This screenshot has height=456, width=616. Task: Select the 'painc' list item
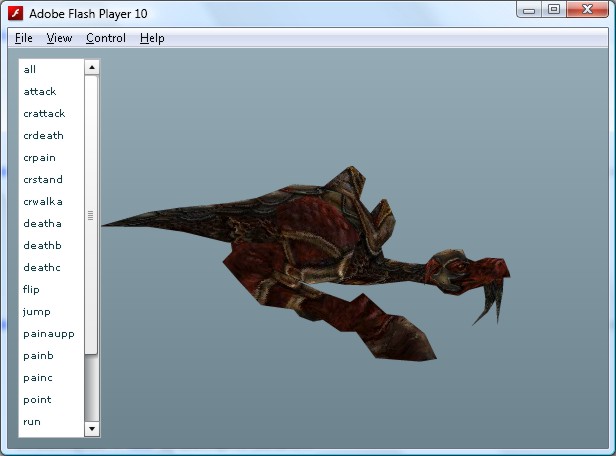pyautogui.click(x=51, y=377)
